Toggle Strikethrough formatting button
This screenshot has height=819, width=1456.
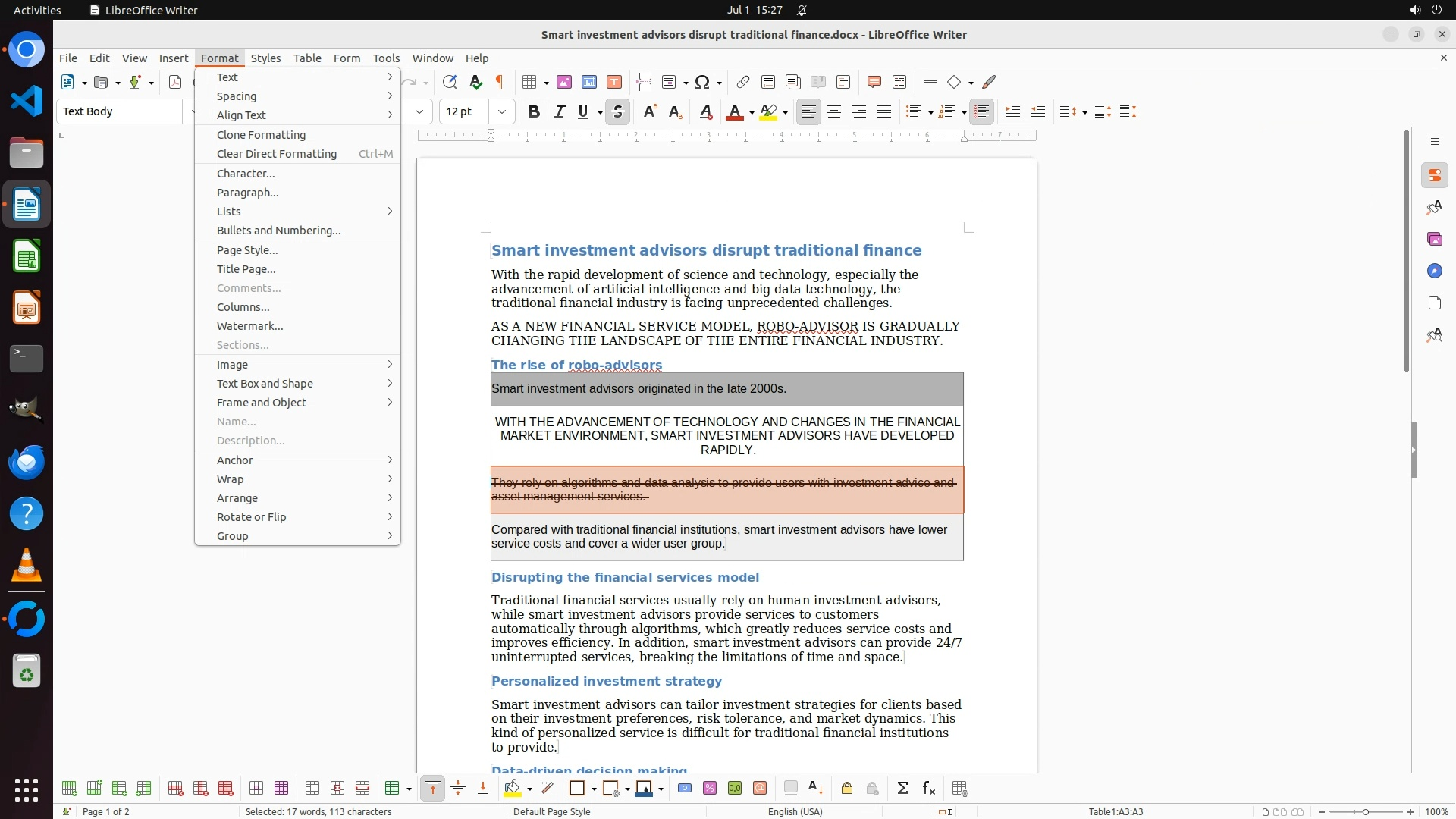coord(618,111)
